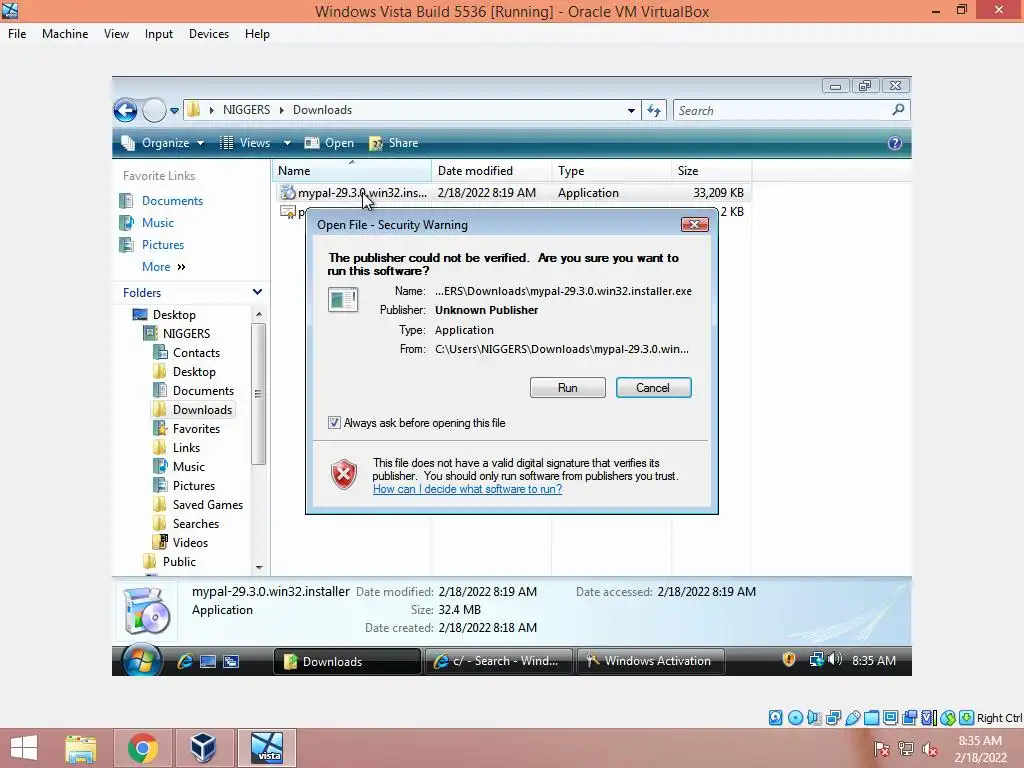Open VirtualBox Help menu
This screenshot has height=768, width=1024.
257,34
